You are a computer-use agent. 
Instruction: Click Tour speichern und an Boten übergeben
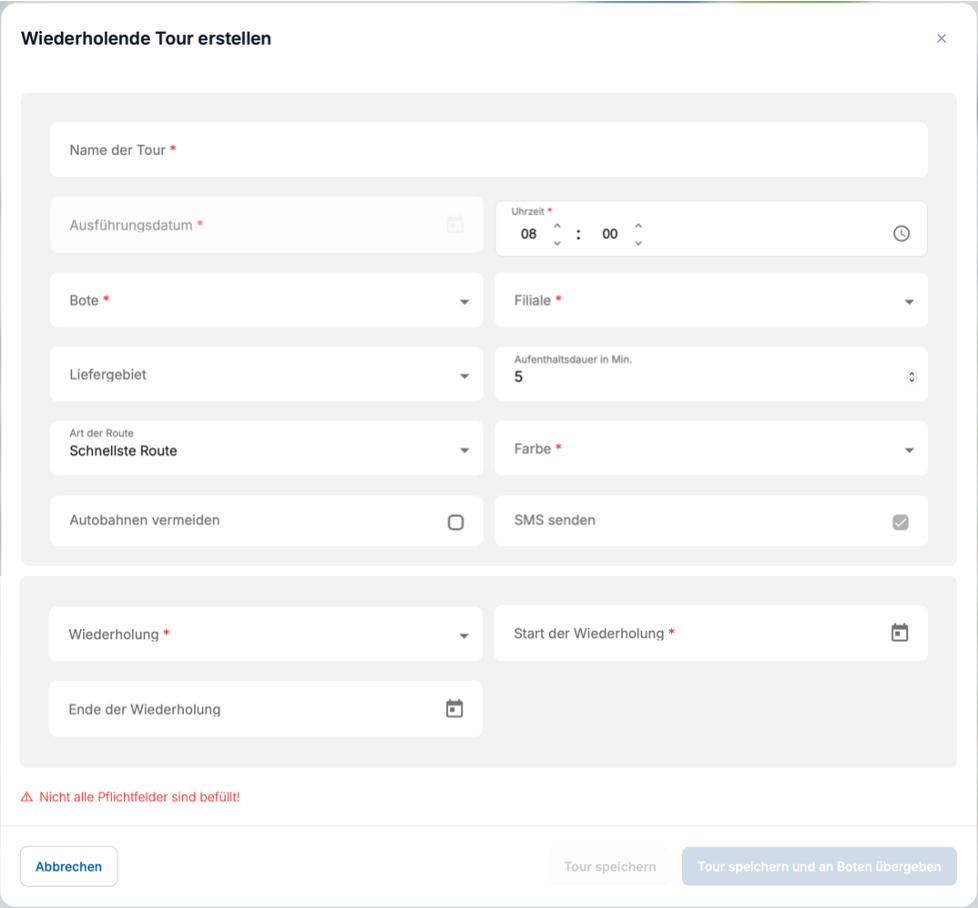[x=819, y=867]
